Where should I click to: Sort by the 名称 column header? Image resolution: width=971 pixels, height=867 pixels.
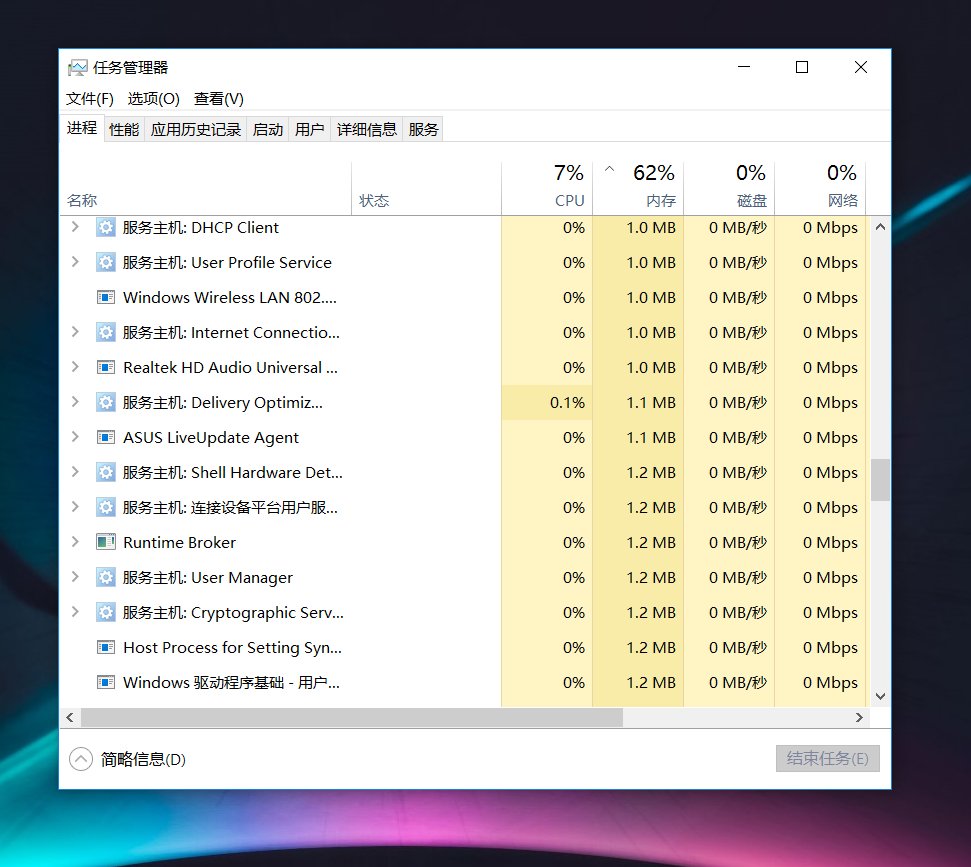tap(206, 188)
